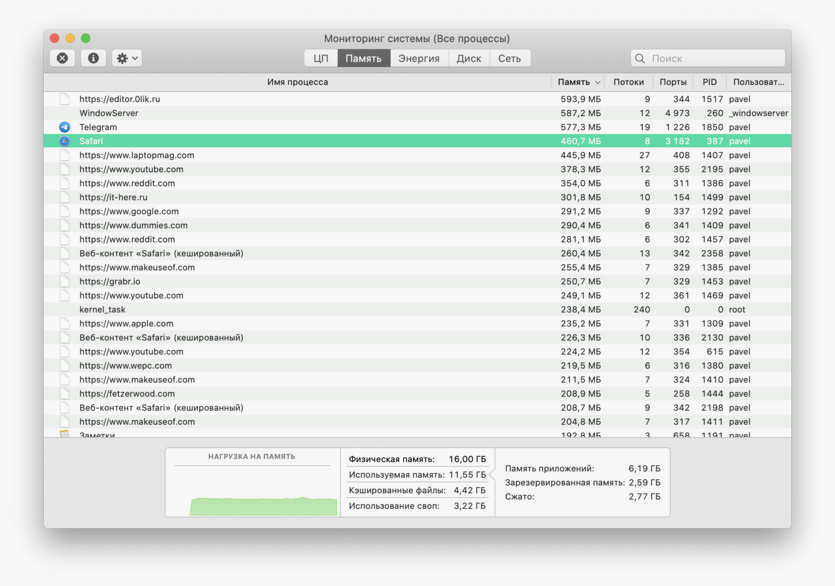Switch to the ЦП tab
This screenshot has height=586, width=835.
click(321, 58)
